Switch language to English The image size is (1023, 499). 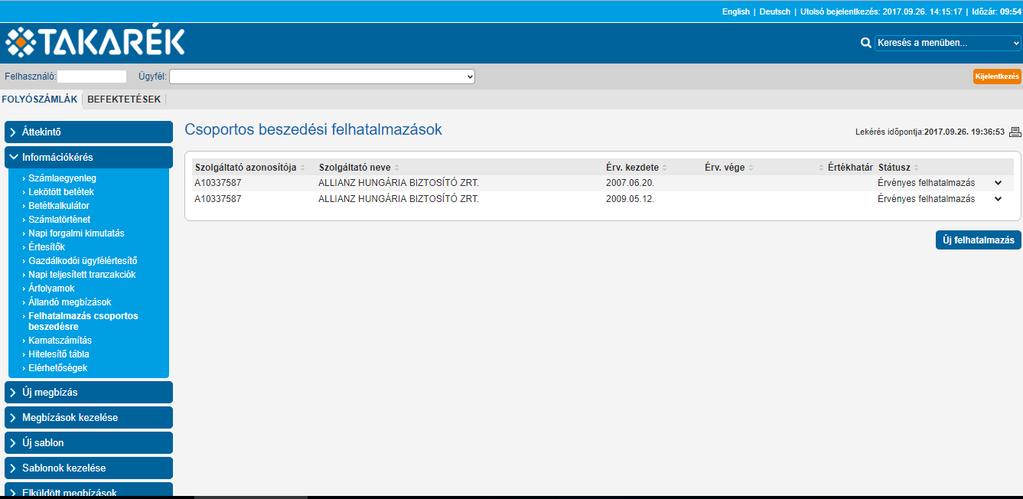[x=736, y=12]
